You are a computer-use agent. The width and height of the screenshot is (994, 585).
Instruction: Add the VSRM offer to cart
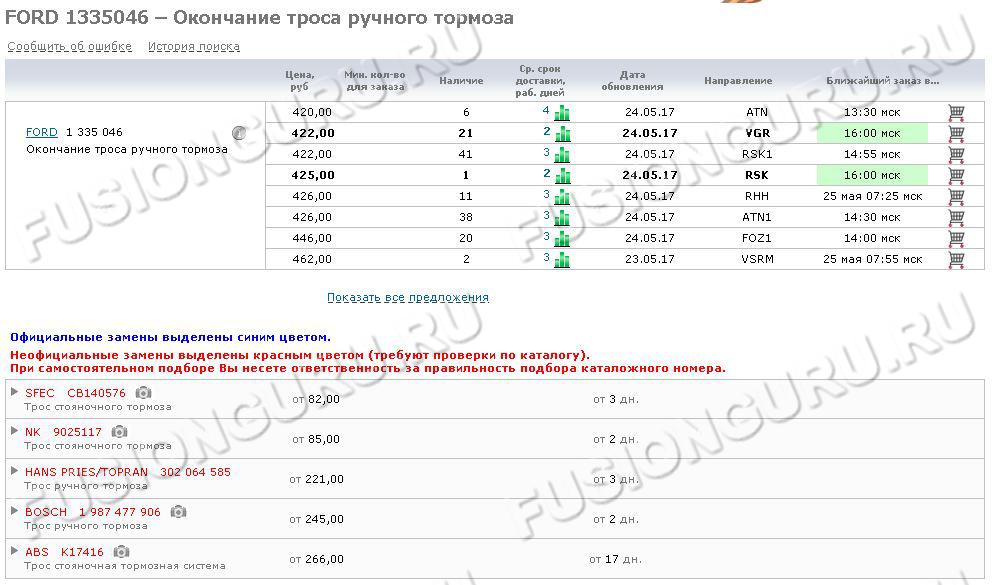[x=956, y=259]
